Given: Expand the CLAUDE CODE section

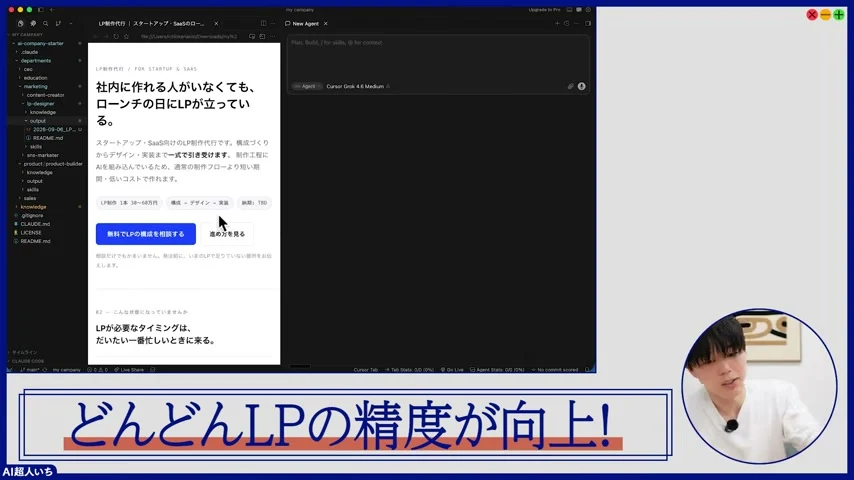Looking at the screenshot, I should coord(27,361).
